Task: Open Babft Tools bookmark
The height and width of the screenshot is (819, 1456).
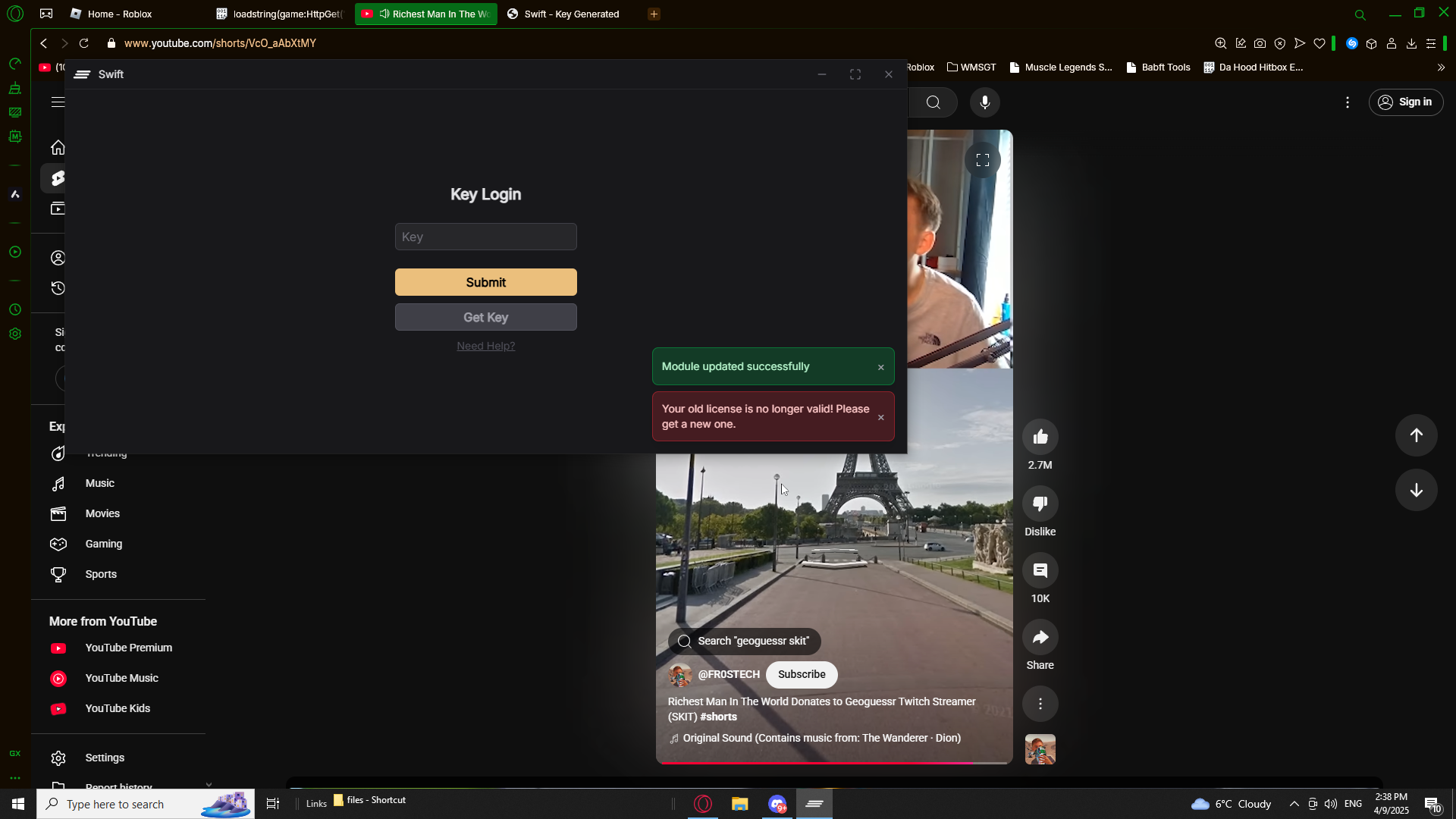Action: coord(1158,67)
